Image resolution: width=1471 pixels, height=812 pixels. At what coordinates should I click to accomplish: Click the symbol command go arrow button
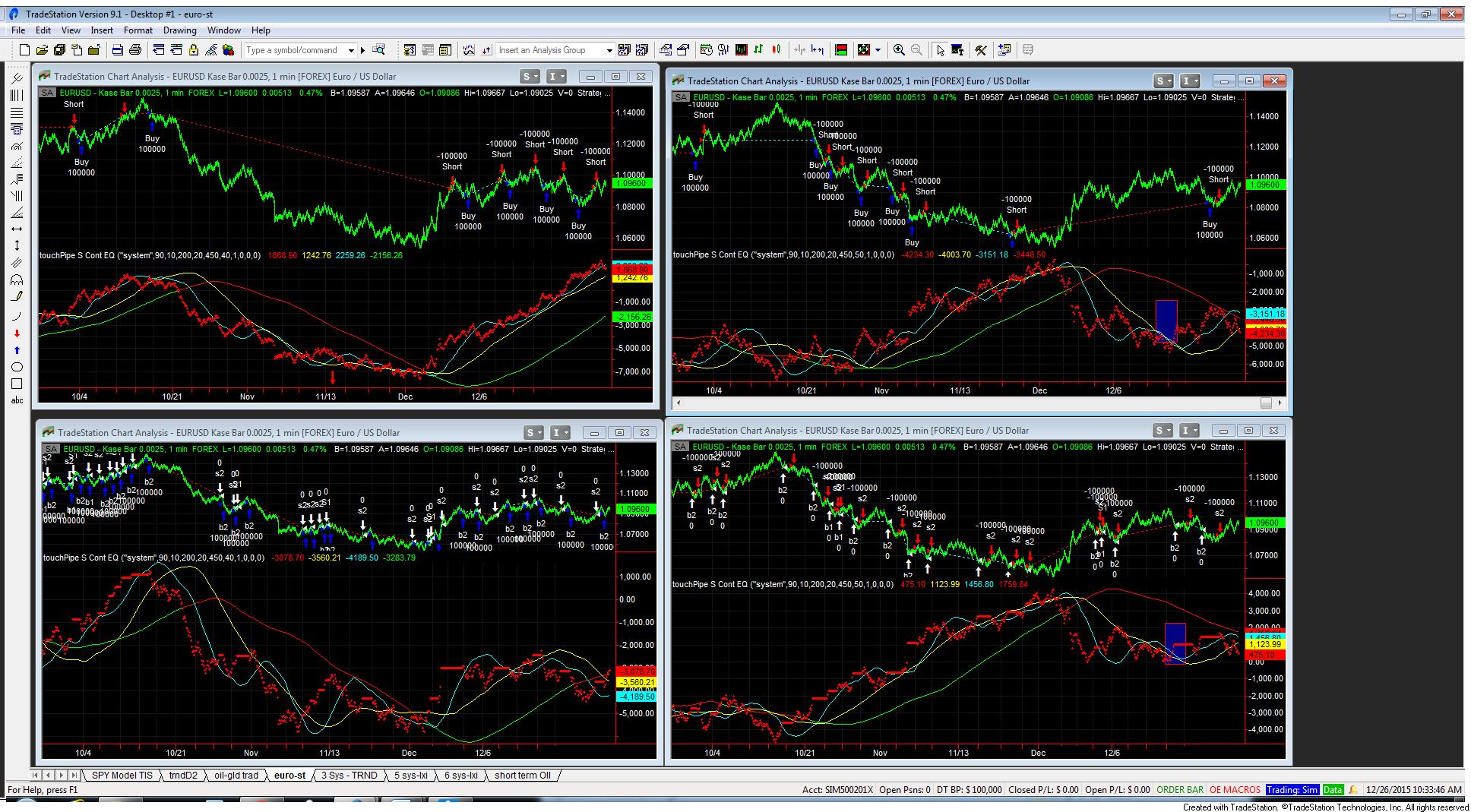363,50
